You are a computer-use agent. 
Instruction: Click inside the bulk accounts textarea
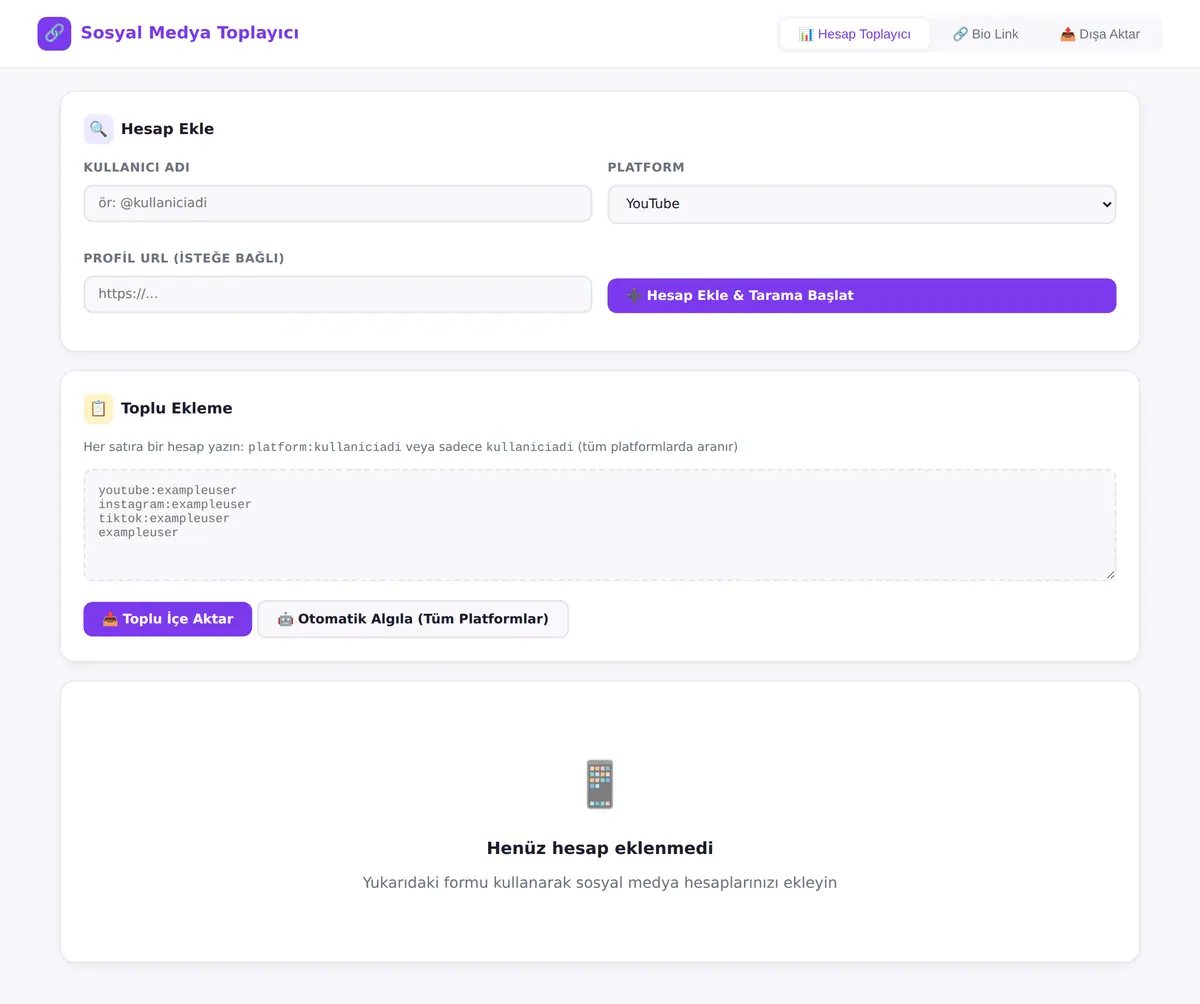[x=600, y=525]
